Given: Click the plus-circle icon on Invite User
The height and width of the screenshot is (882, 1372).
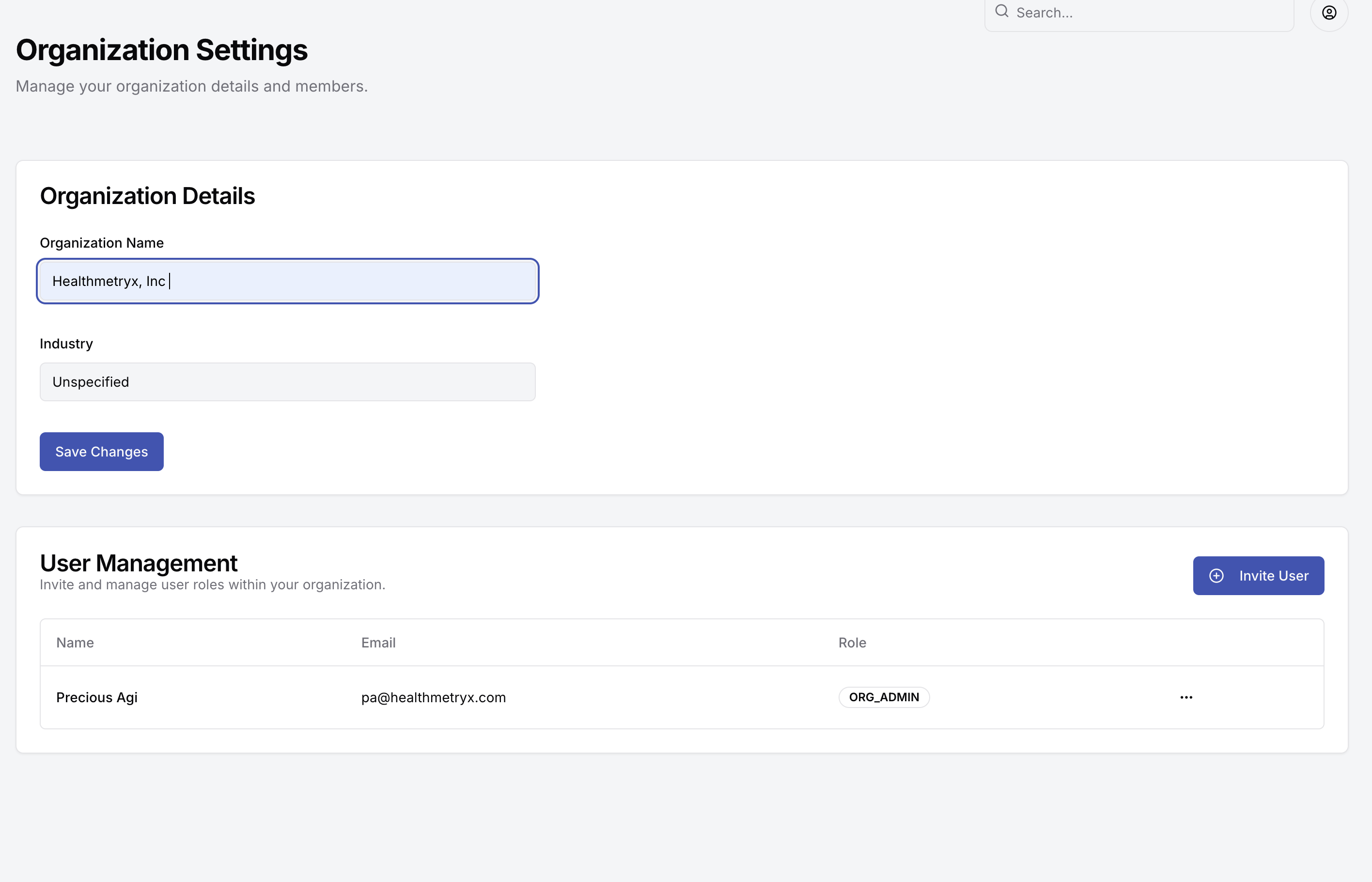Looking at the screenshot, I should (1216, 576).
